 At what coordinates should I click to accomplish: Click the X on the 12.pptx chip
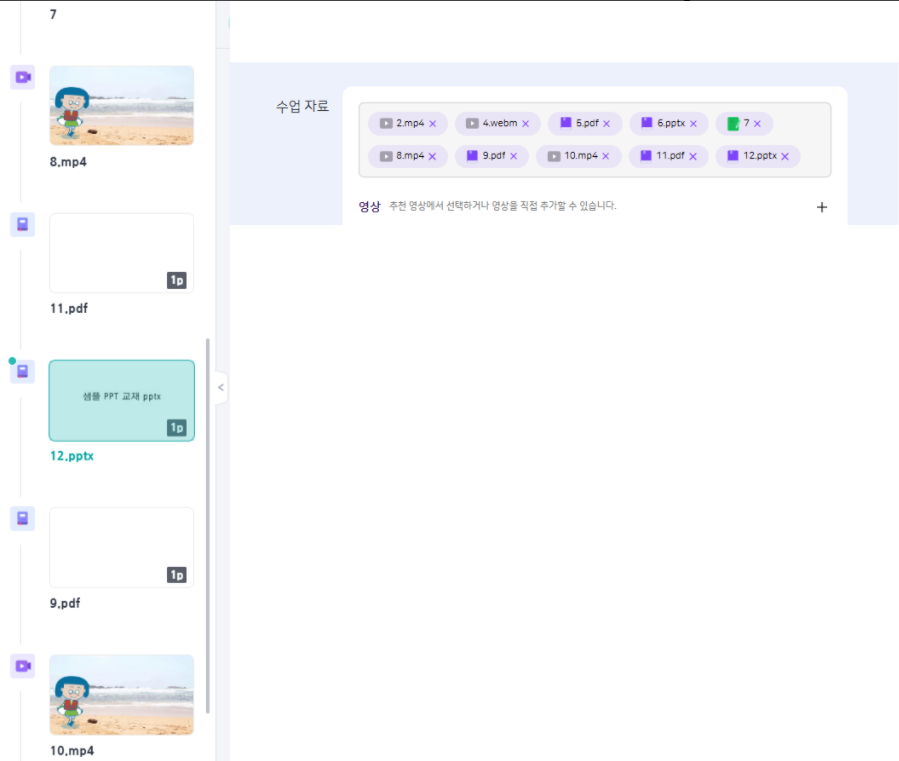785,156
